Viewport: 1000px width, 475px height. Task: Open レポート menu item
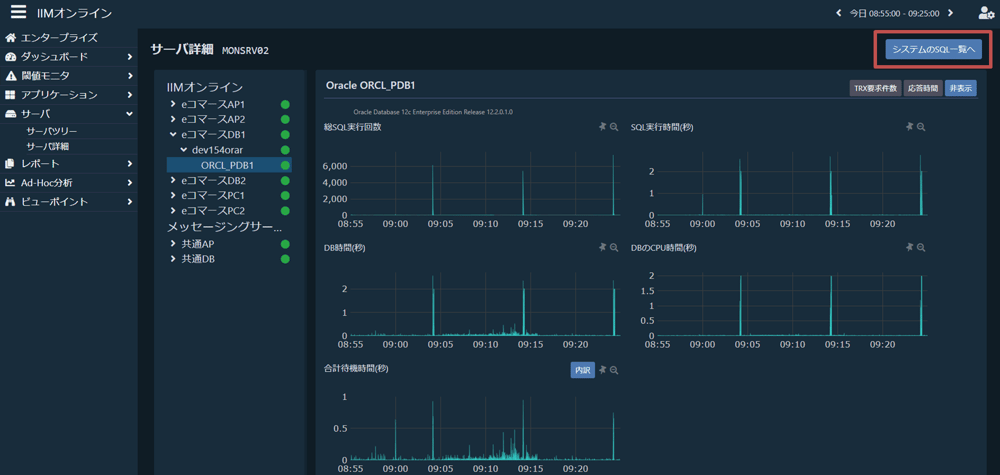pyautogui.click(x=69, y=164)
